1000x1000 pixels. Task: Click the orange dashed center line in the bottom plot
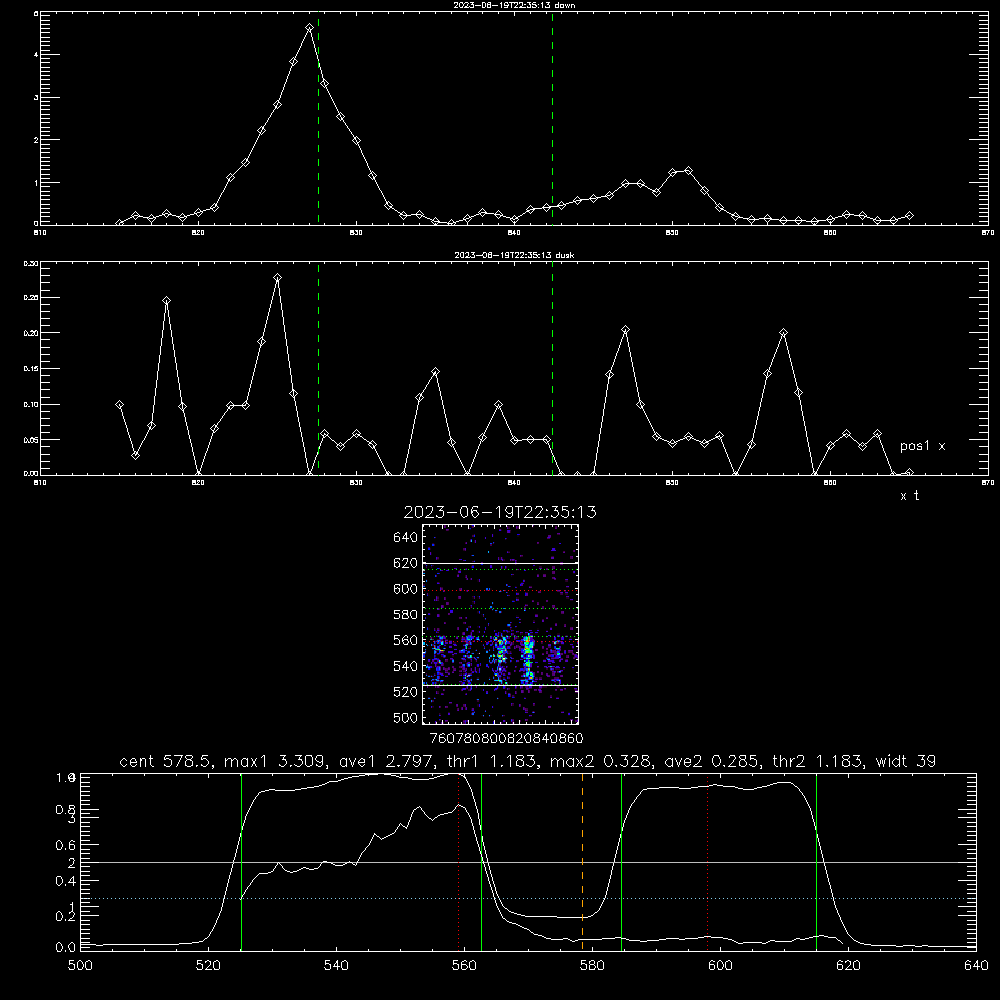(582, 861)
